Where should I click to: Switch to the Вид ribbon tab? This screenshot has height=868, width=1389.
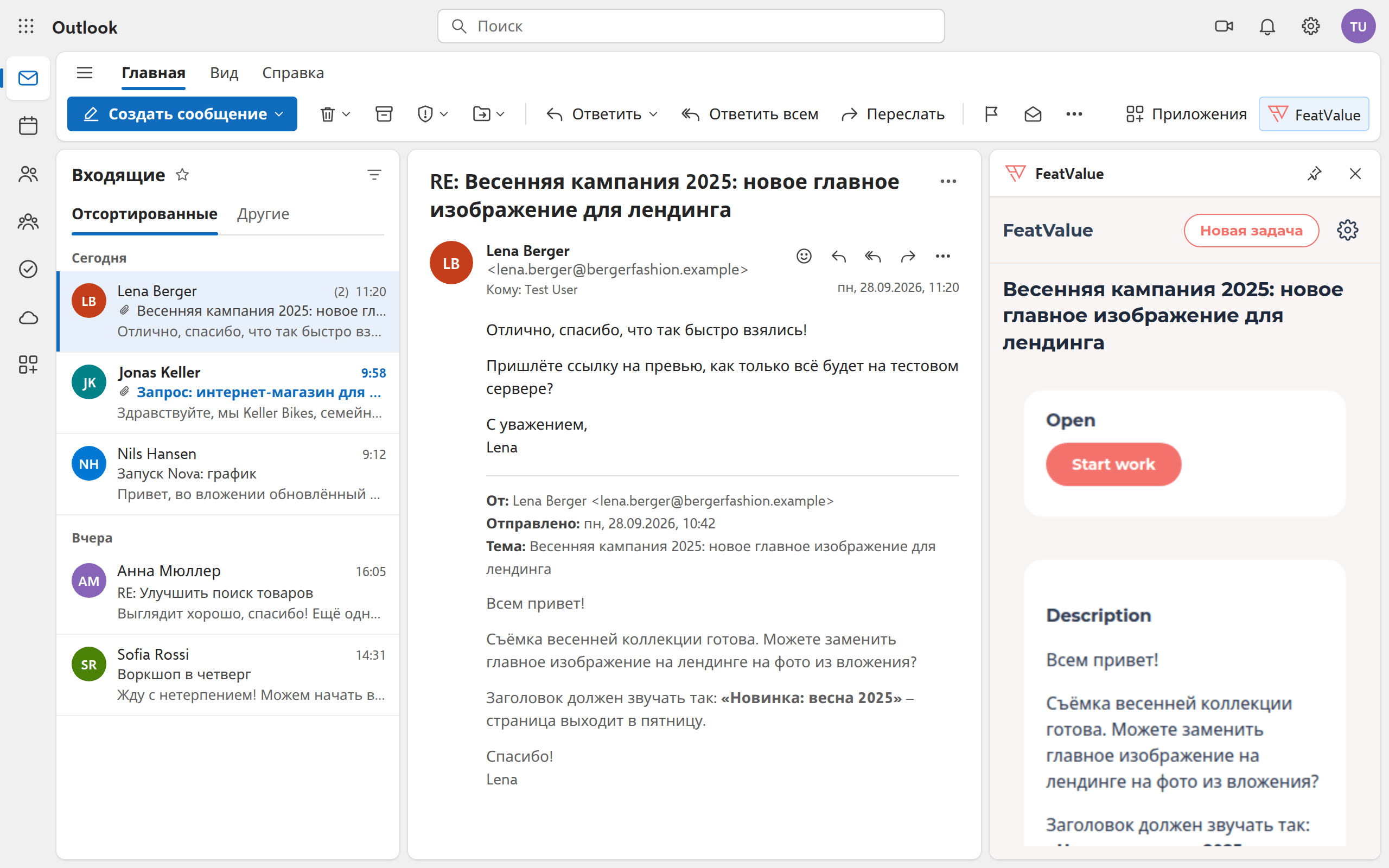click(x=224, y=73)
